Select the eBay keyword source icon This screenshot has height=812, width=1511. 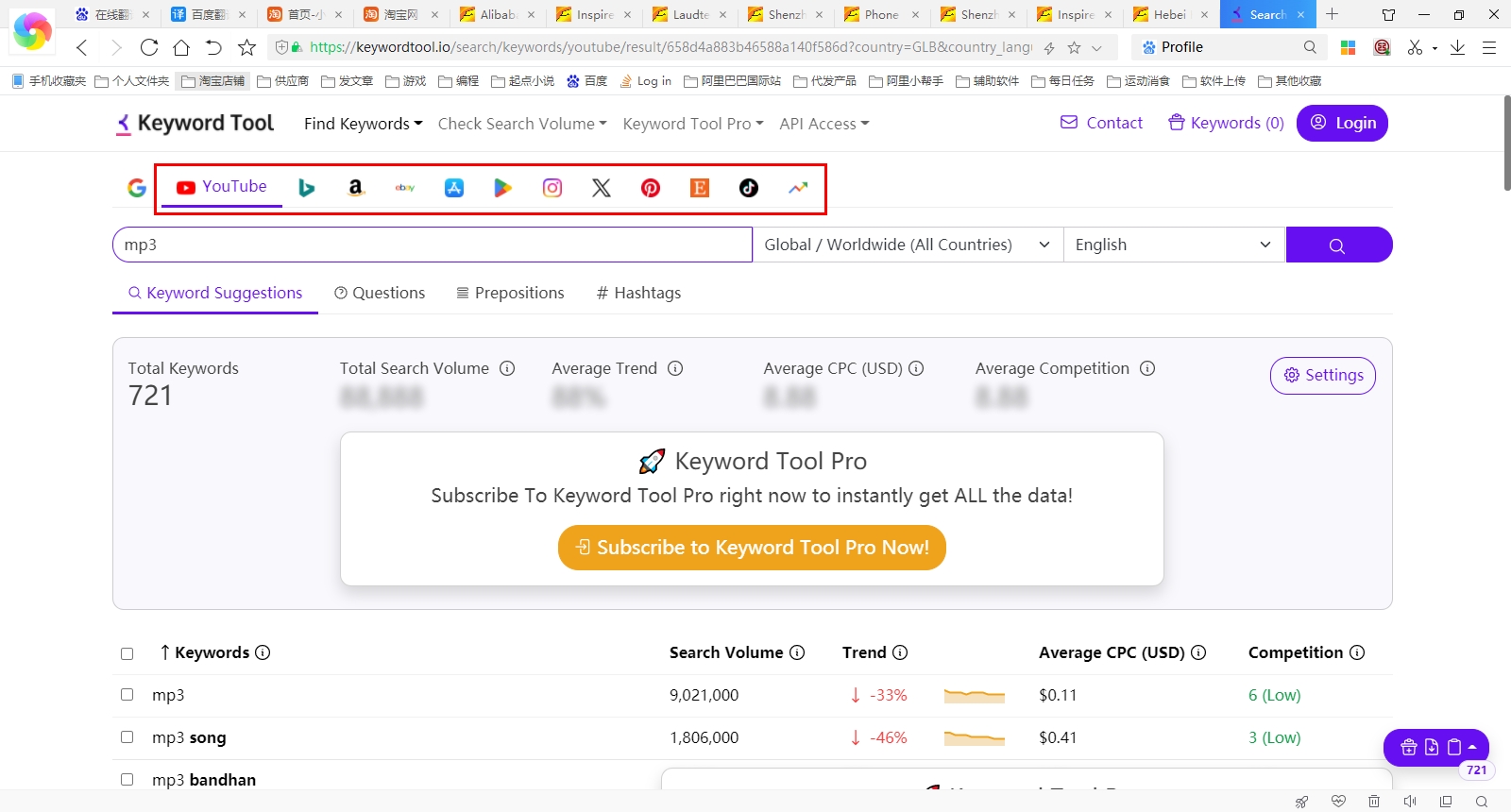coord(405,188)
